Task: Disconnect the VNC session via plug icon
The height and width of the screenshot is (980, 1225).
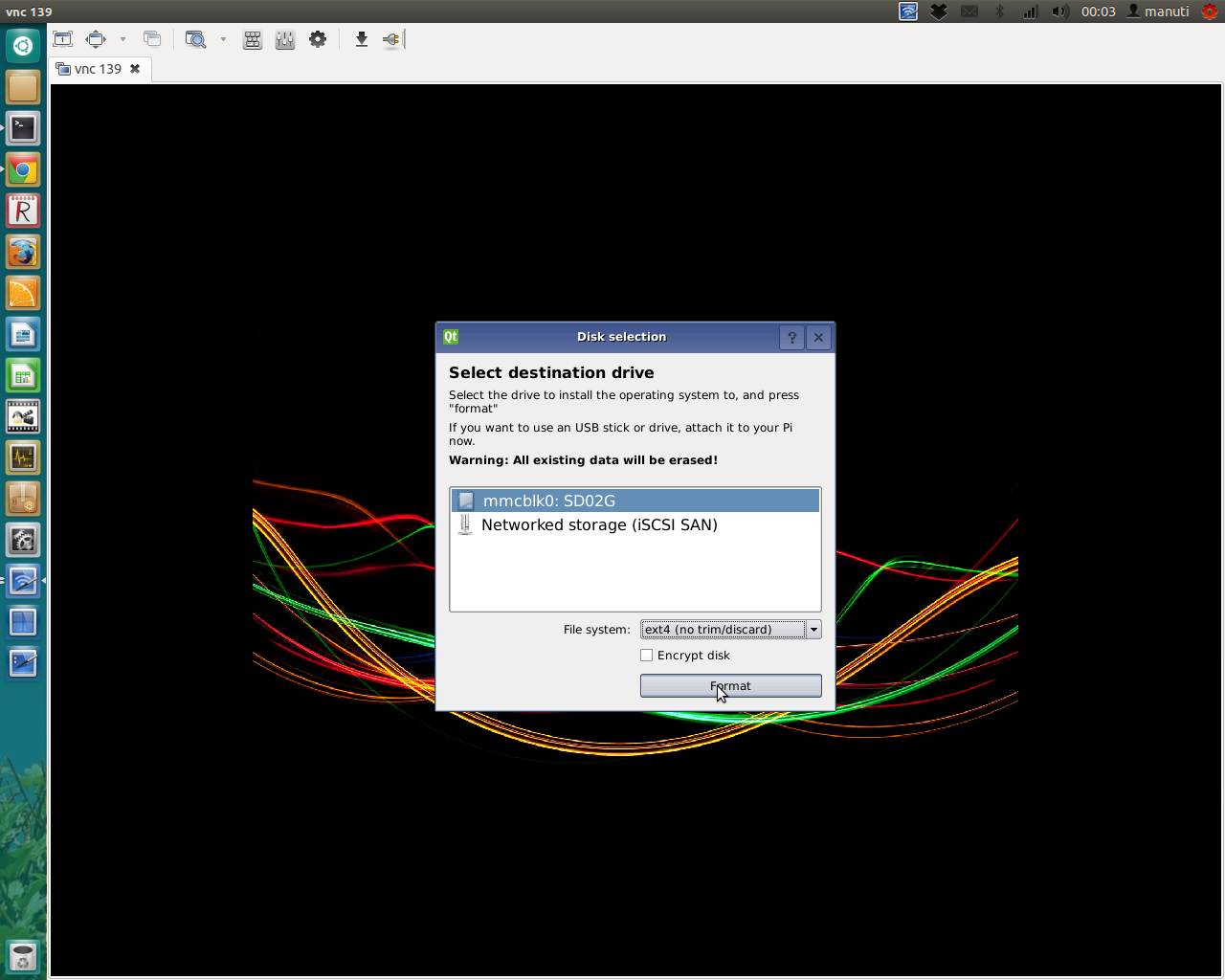Action: tap(392, 39)
